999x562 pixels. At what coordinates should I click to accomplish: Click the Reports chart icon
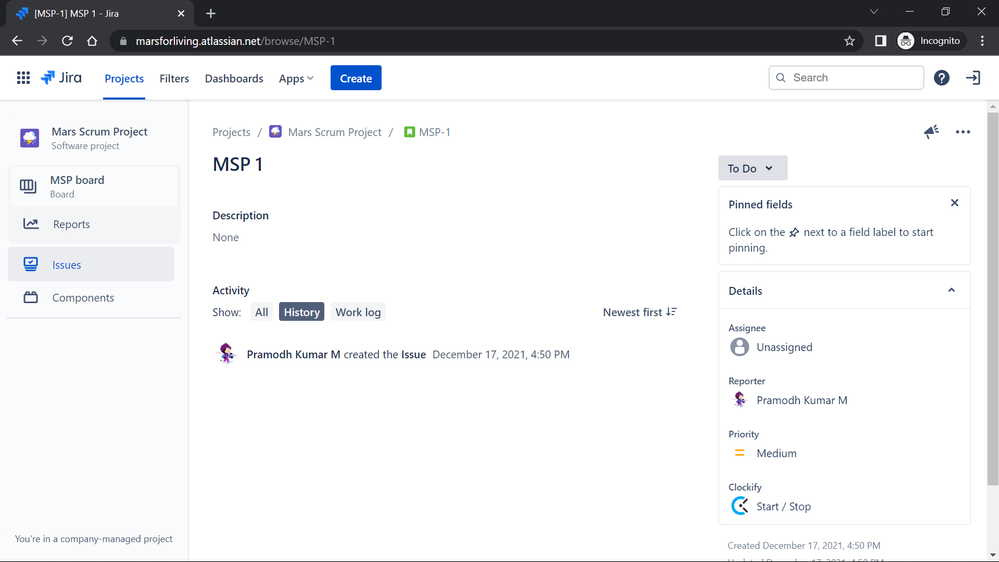31,224
